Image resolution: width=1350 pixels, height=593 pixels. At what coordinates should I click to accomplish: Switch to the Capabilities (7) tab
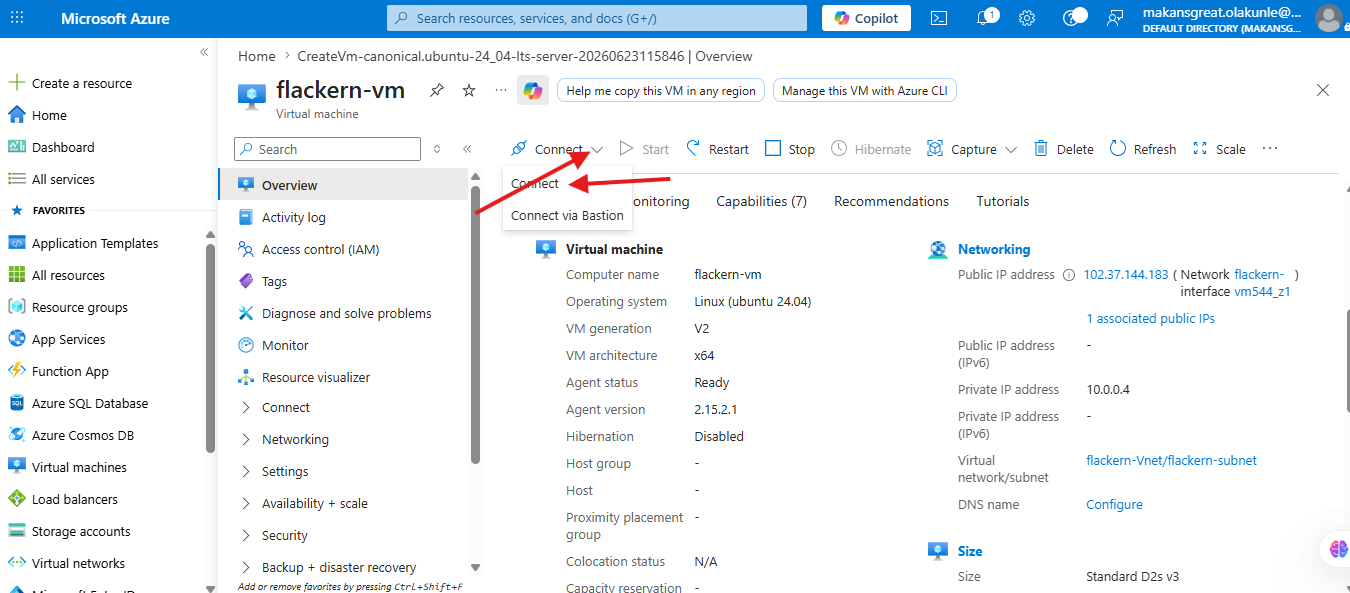761,201
